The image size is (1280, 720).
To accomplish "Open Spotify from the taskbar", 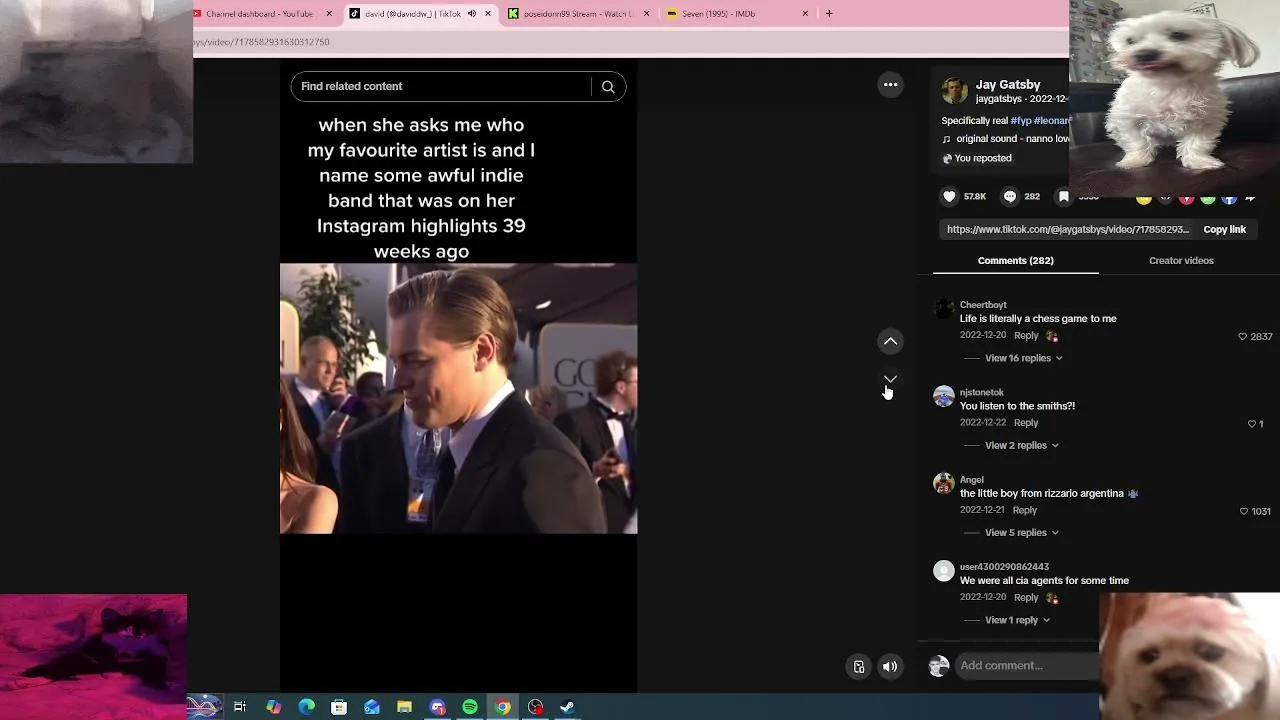I will tap(470, 707).
